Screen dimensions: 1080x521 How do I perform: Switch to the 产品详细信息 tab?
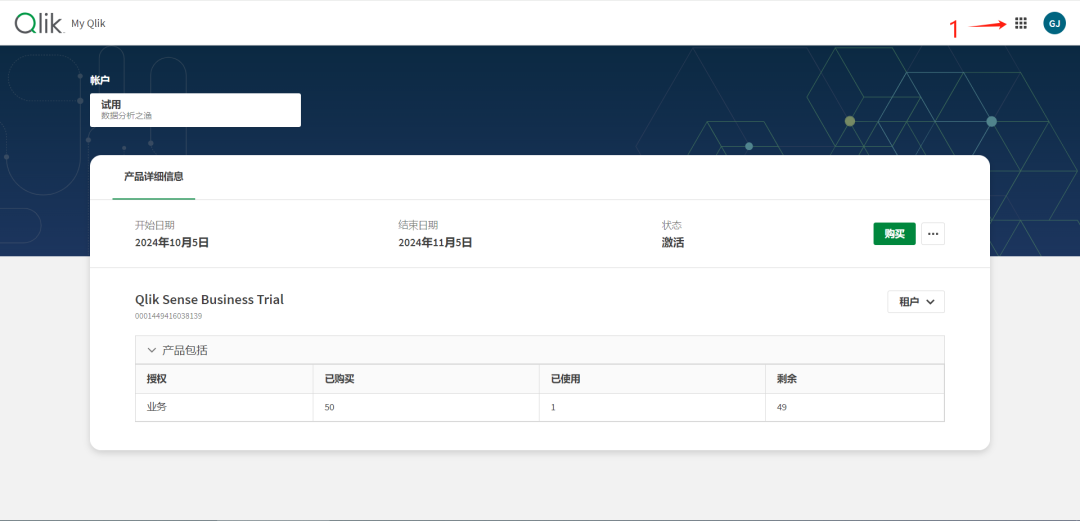click(154, 176)
